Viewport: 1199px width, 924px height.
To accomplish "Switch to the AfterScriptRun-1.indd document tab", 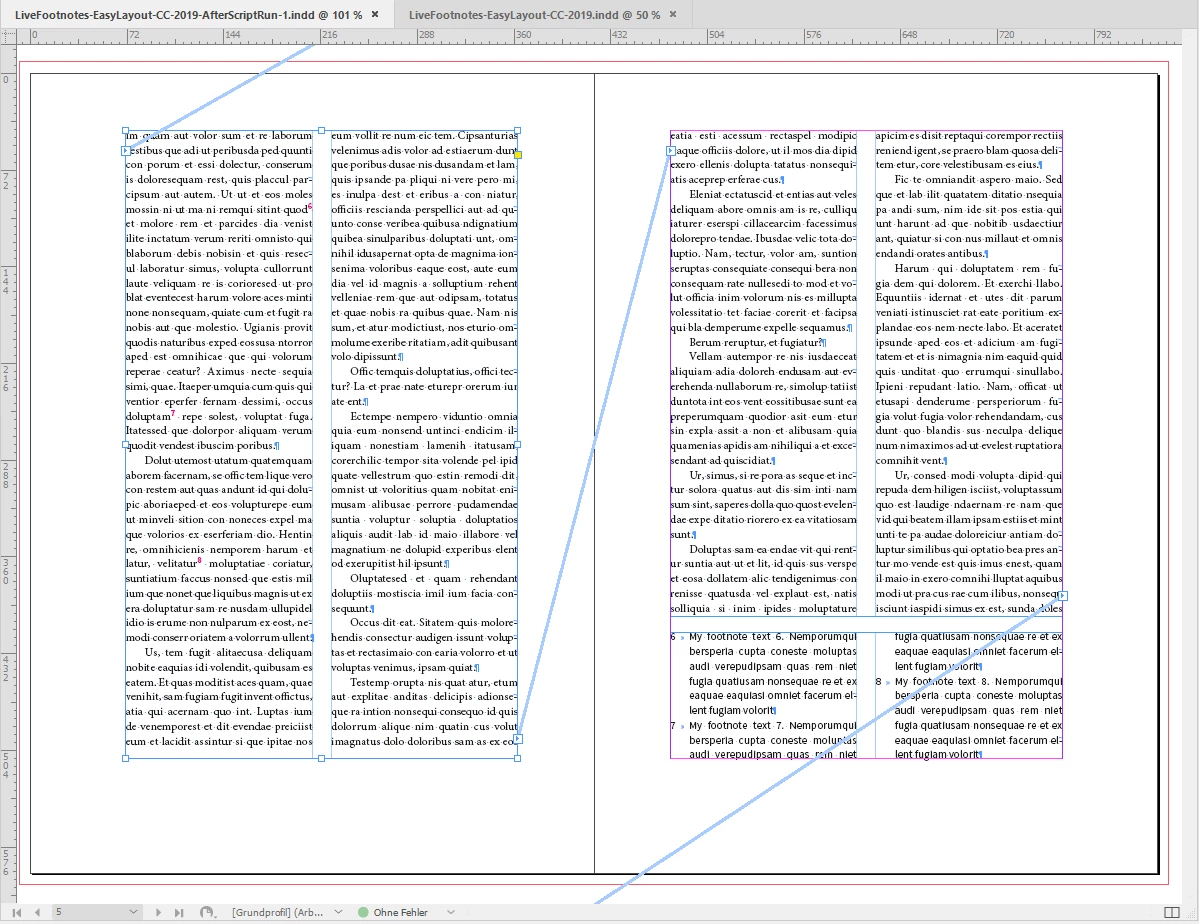I will coord(188,15).
